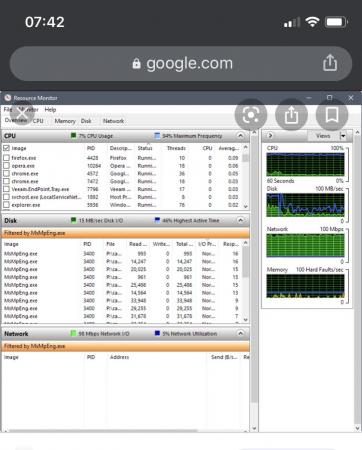Minimize the Resource Monitor window
362x450 pixels.
point(309,98)
